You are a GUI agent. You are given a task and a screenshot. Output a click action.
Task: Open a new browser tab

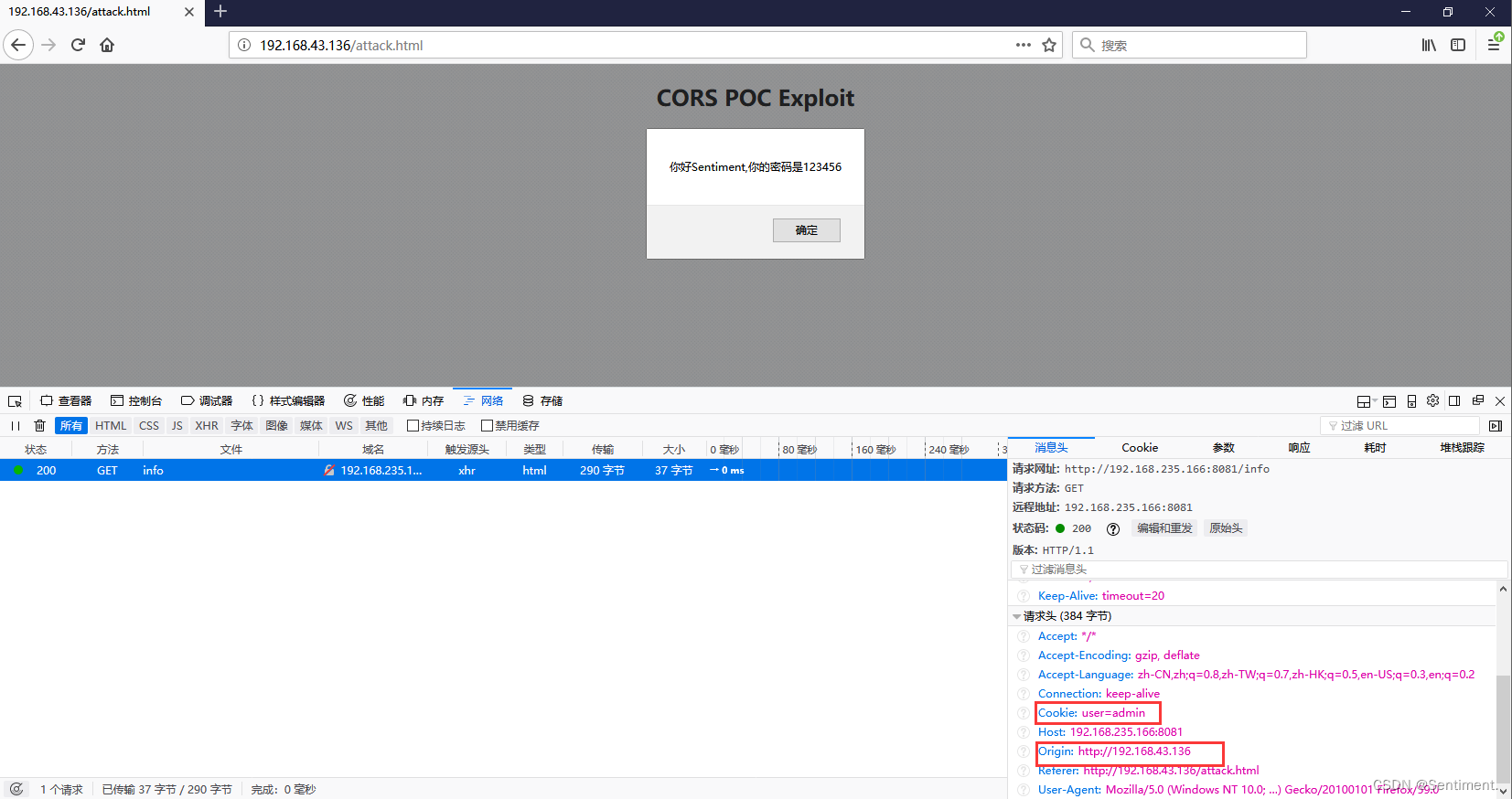220,12
